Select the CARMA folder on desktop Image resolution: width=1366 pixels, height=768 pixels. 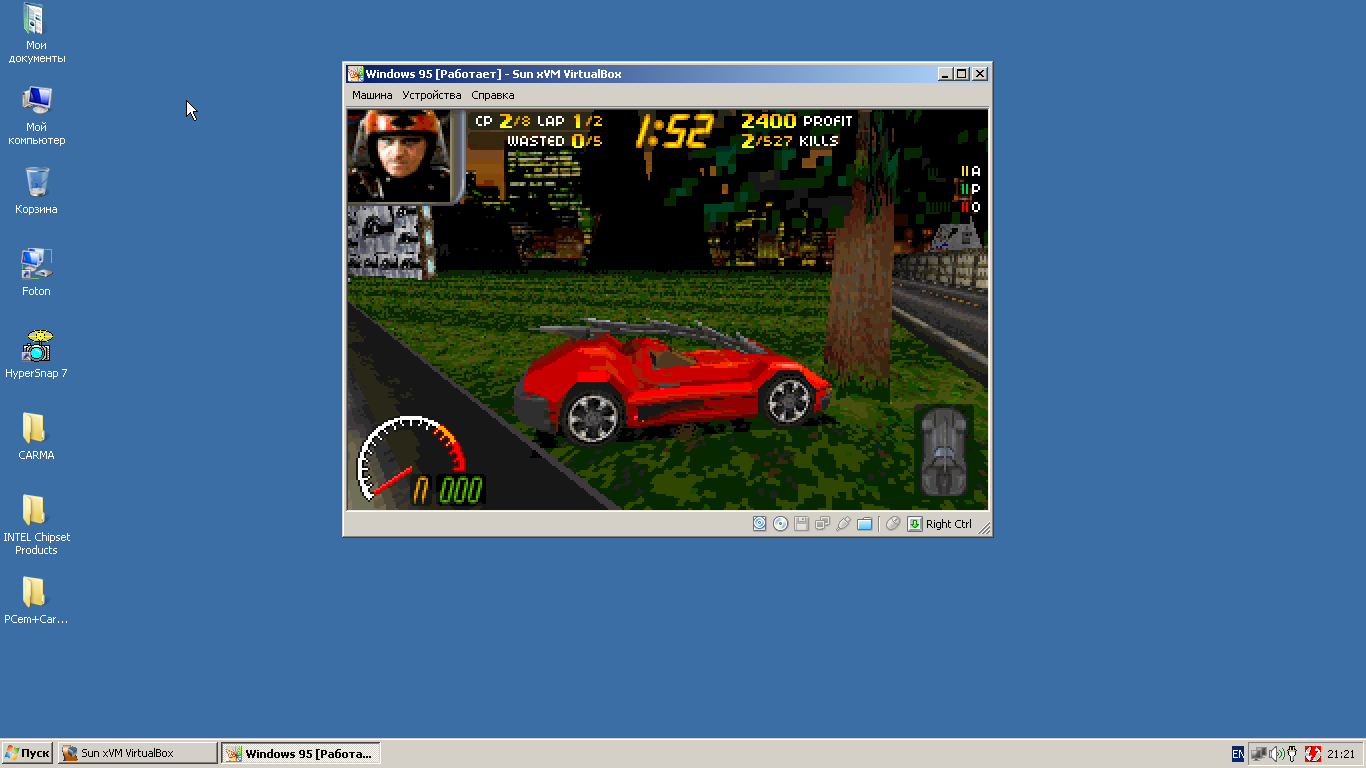click(36, 437)
